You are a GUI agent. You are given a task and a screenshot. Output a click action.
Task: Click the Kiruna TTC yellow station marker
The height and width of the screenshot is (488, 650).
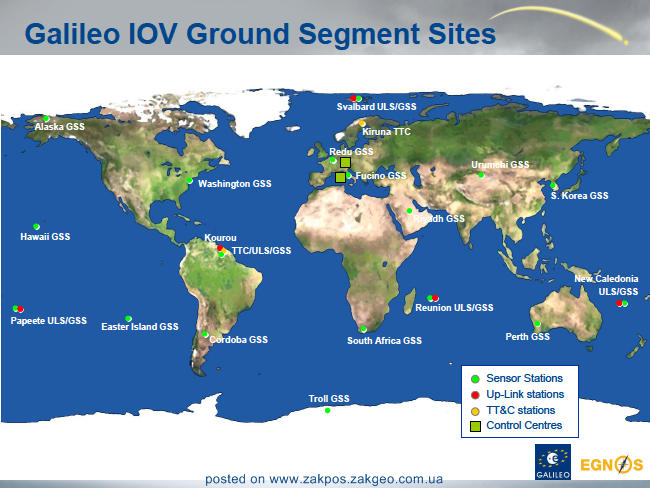[x=362, y=123]
